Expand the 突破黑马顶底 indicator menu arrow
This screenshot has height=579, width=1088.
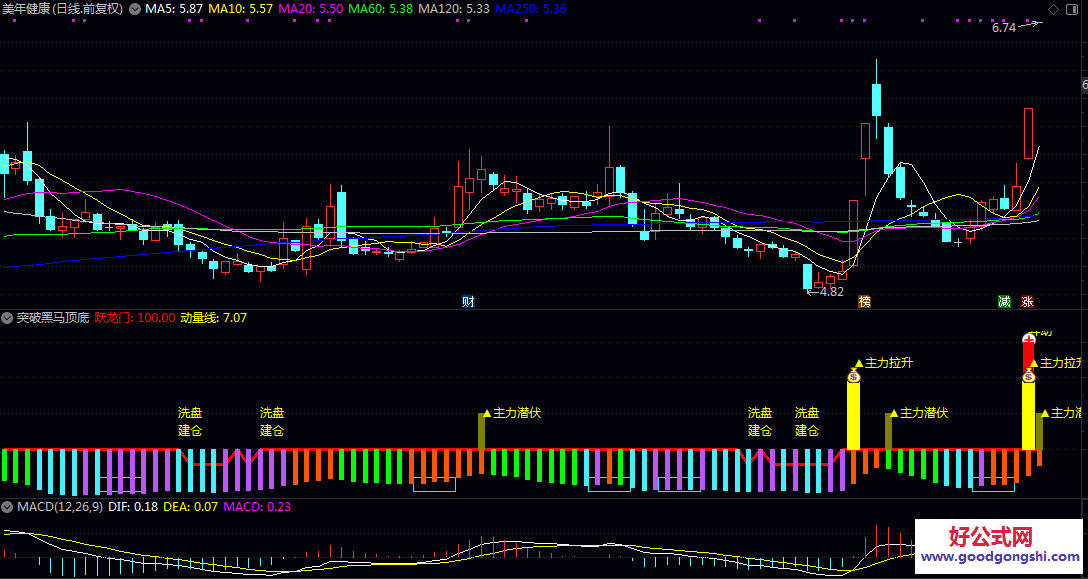point(8,318)
